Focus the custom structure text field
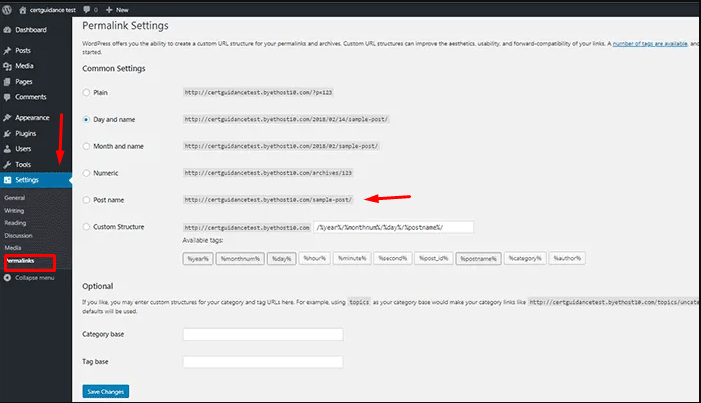 393,227
